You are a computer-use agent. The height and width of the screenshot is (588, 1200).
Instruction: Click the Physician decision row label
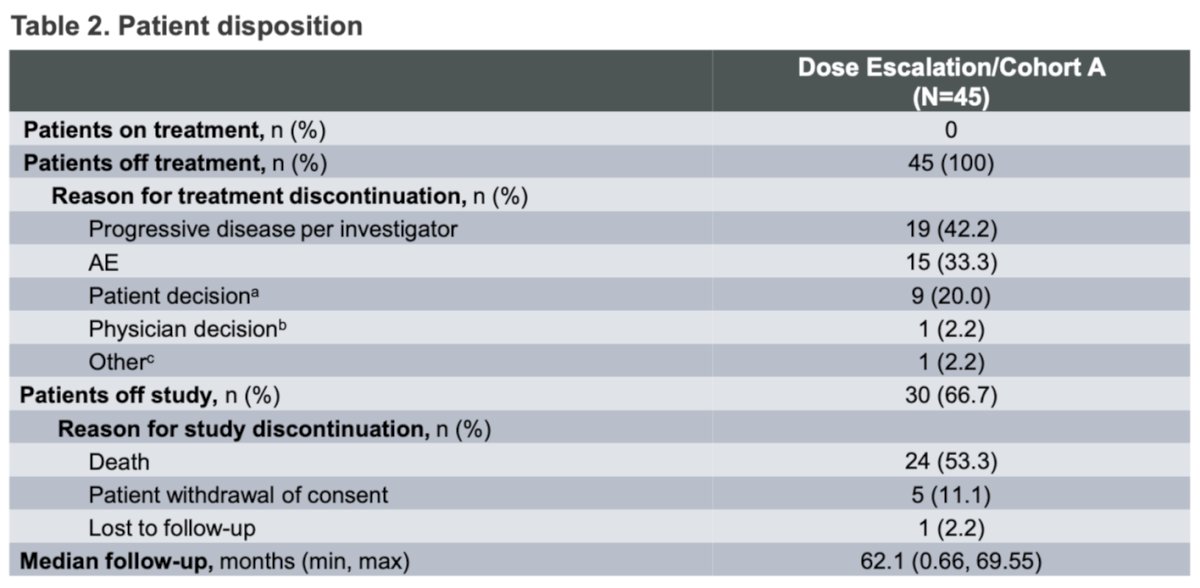(174, 328)
